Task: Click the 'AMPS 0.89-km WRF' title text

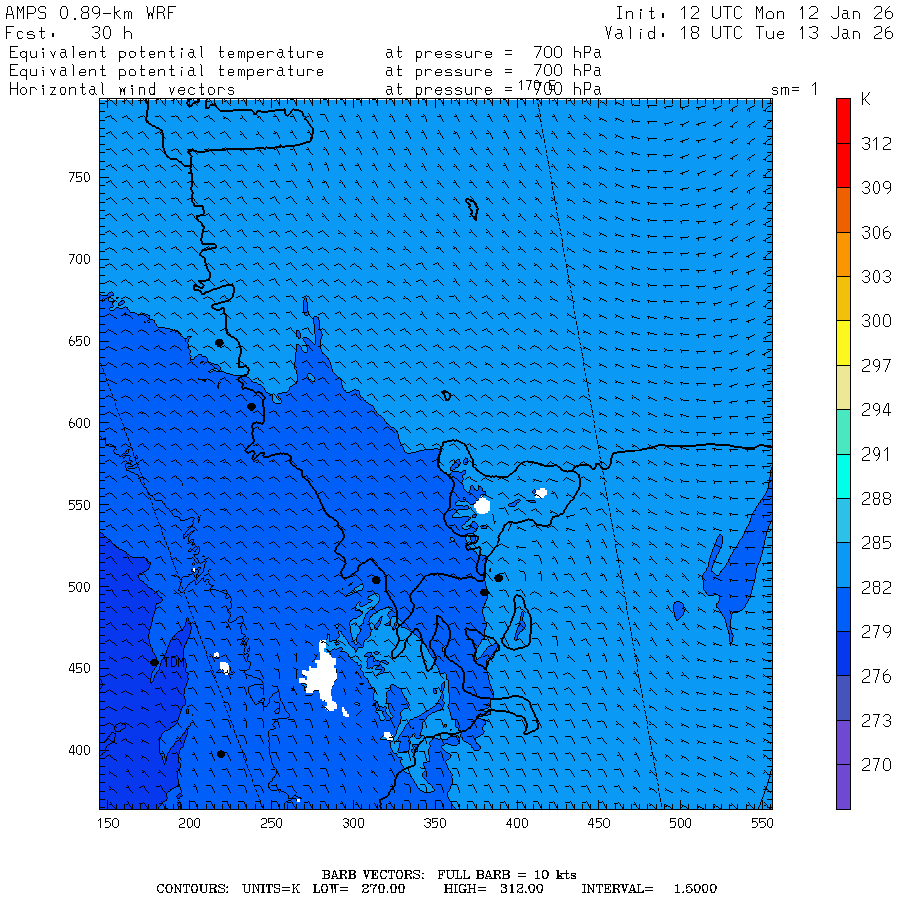Action: click(x=90, y=13)
